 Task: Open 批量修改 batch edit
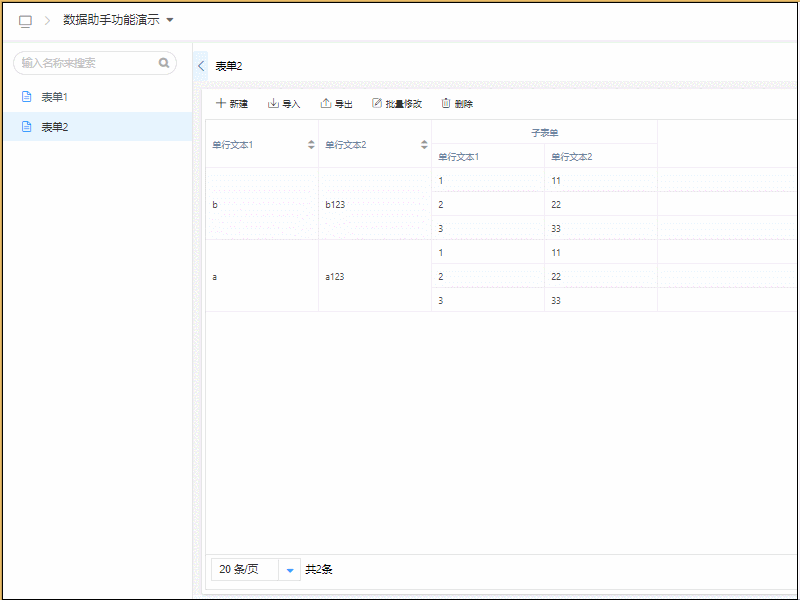(x=397, y=104)
